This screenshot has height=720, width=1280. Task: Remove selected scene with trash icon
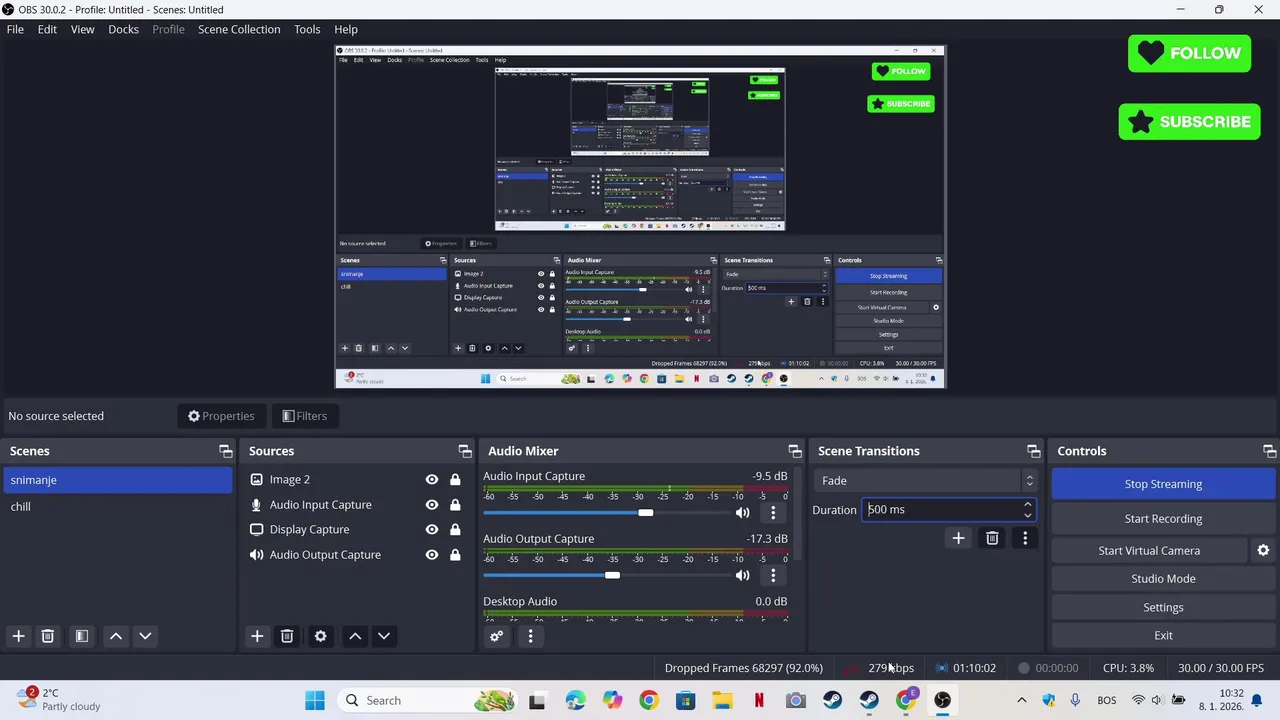pos(47,636)
